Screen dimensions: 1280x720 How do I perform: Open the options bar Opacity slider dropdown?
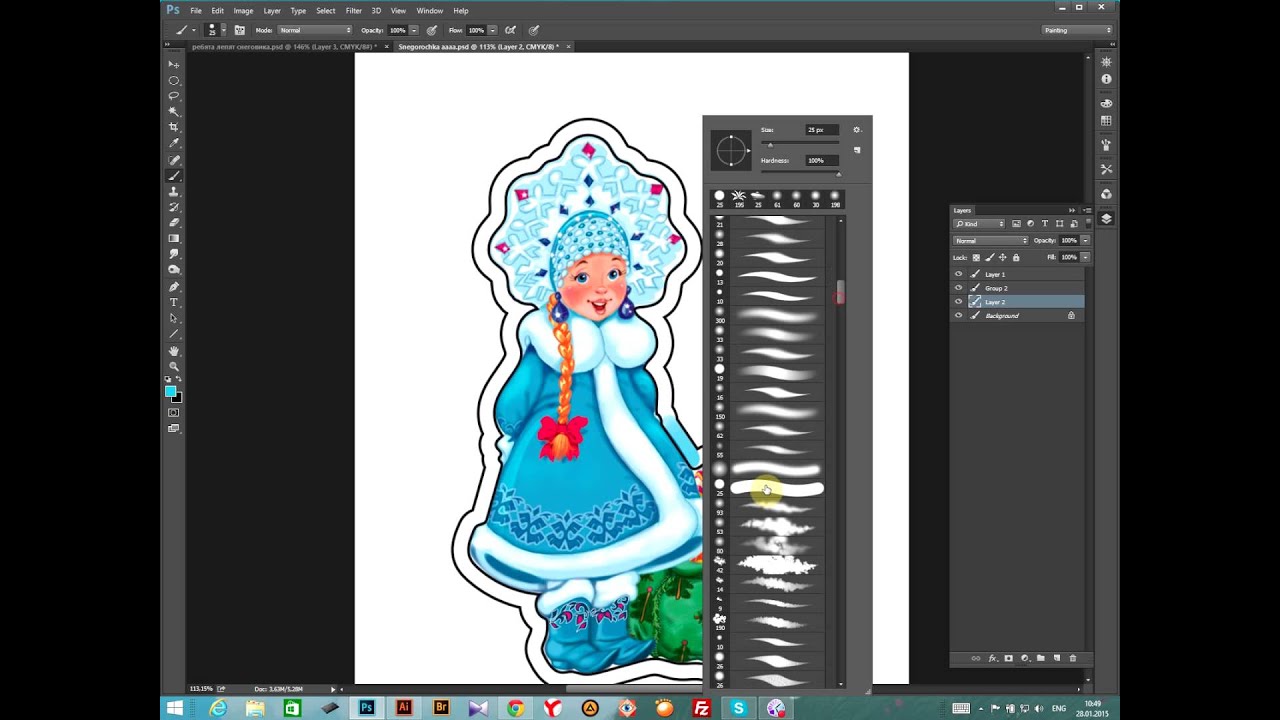[414, 30]
